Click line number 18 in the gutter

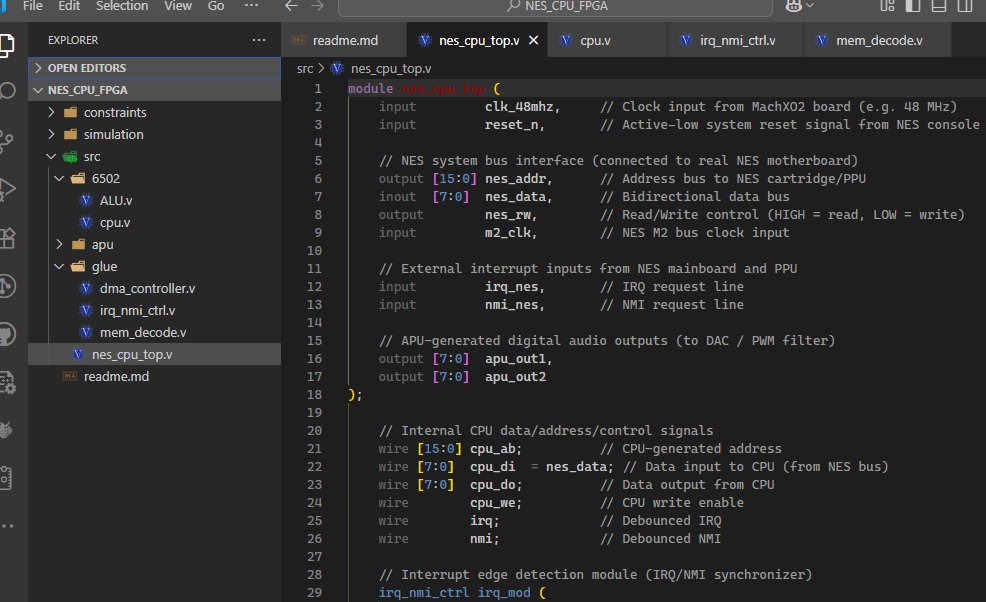[314, 394]
